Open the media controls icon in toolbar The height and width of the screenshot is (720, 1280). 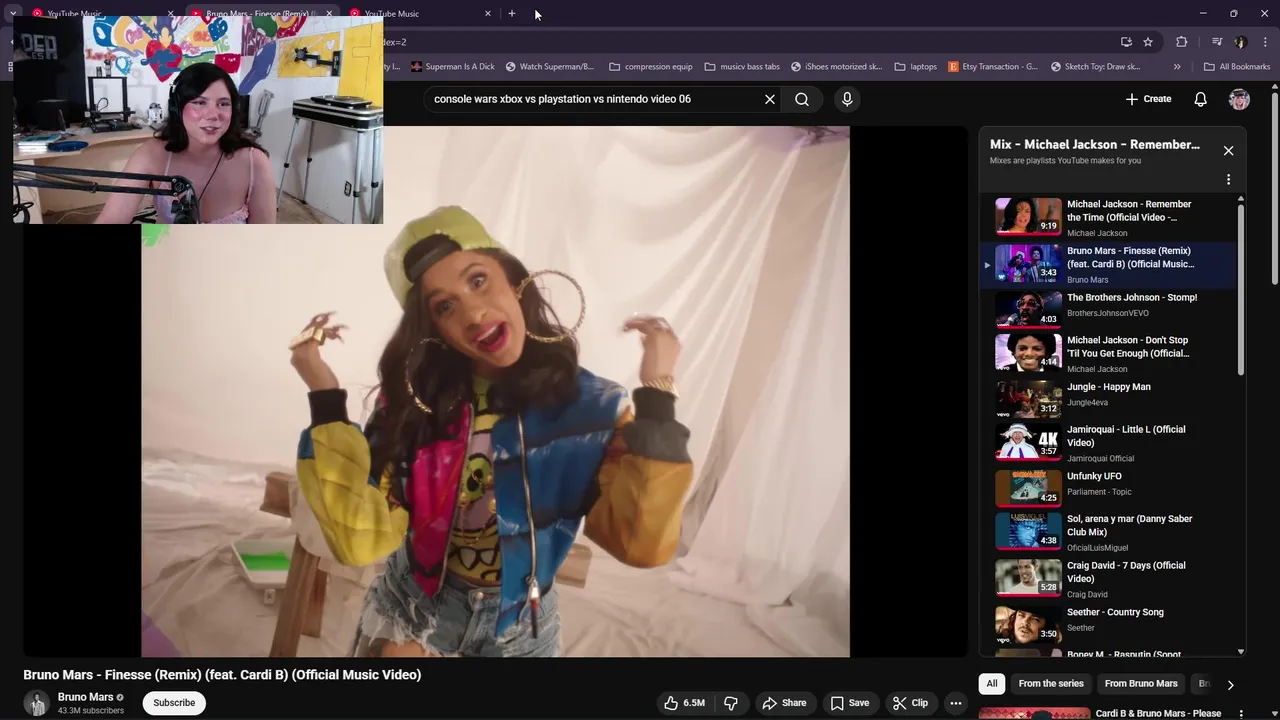pos(1217,42)
